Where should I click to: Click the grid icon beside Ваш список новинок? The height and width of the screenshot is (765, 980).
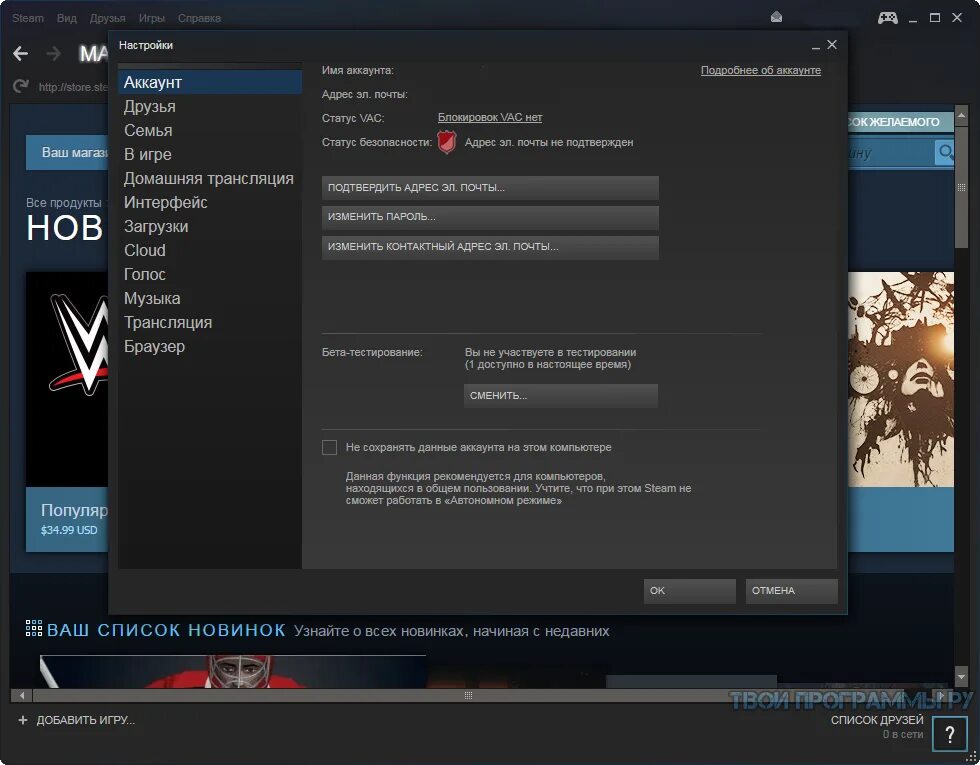pos(34,628)
